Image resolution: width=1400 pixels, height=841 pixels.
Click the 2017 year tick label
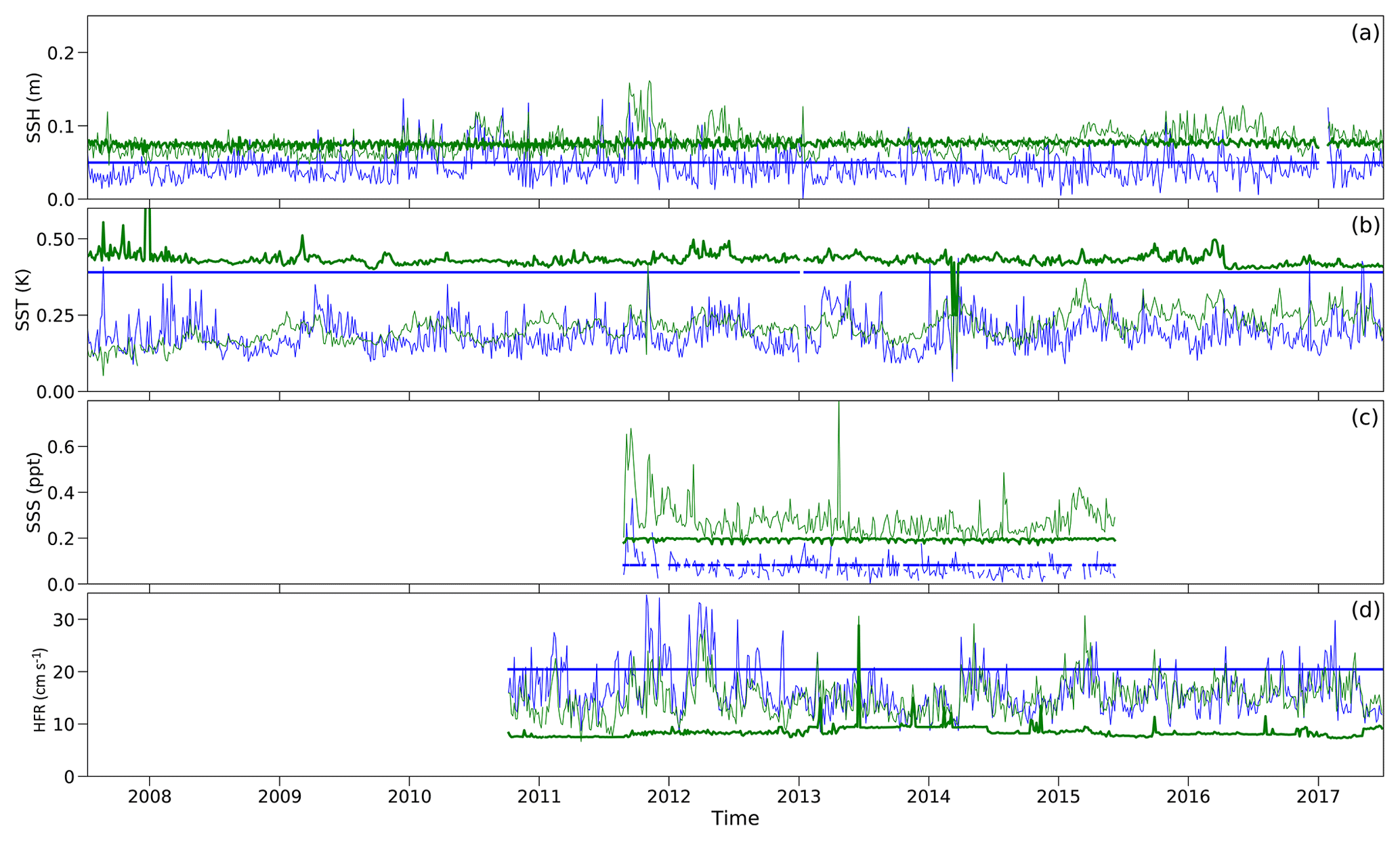click(x=1318, y=796)
